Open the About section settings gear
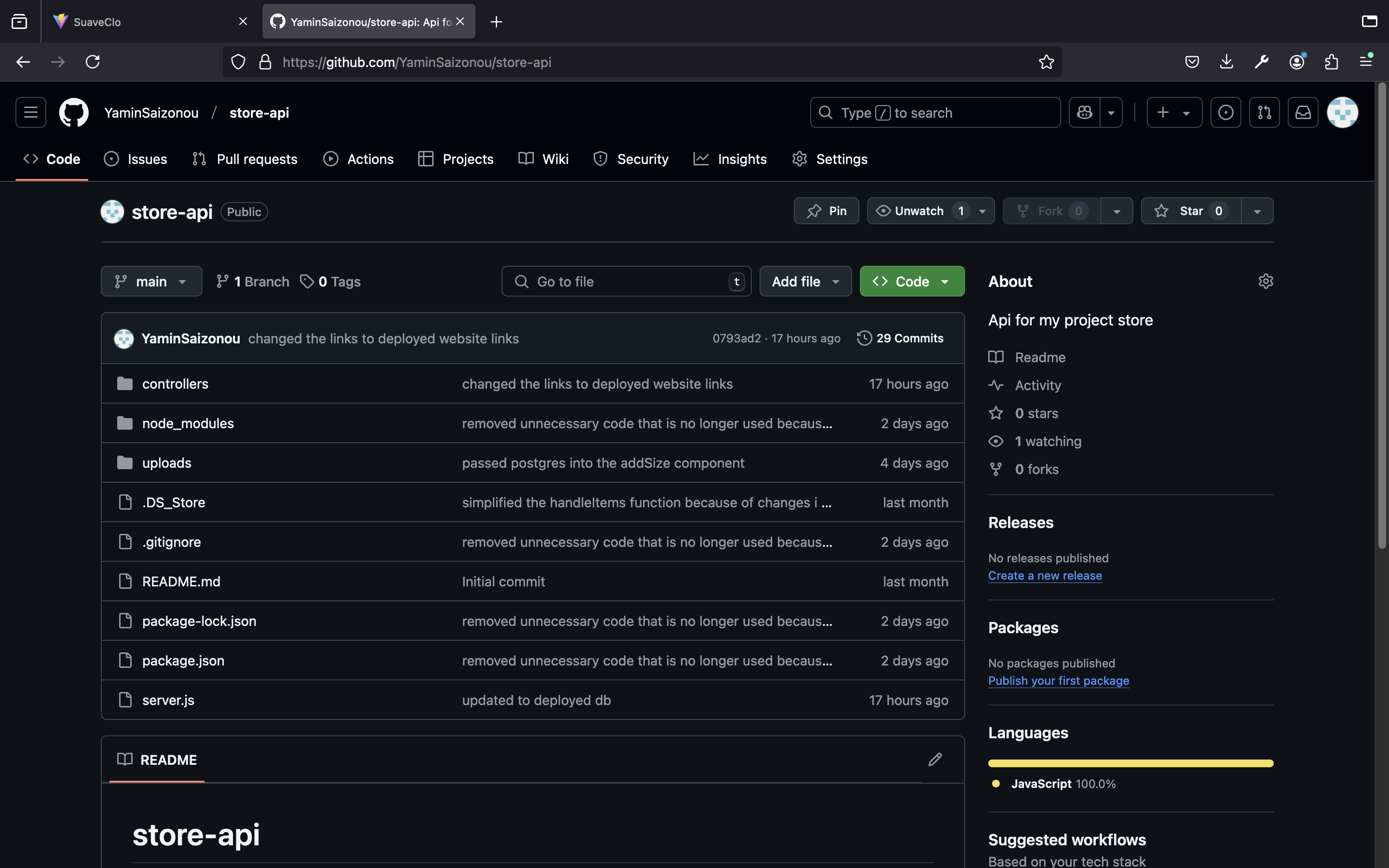1389x868 pixels. [x=1266, y=281]
